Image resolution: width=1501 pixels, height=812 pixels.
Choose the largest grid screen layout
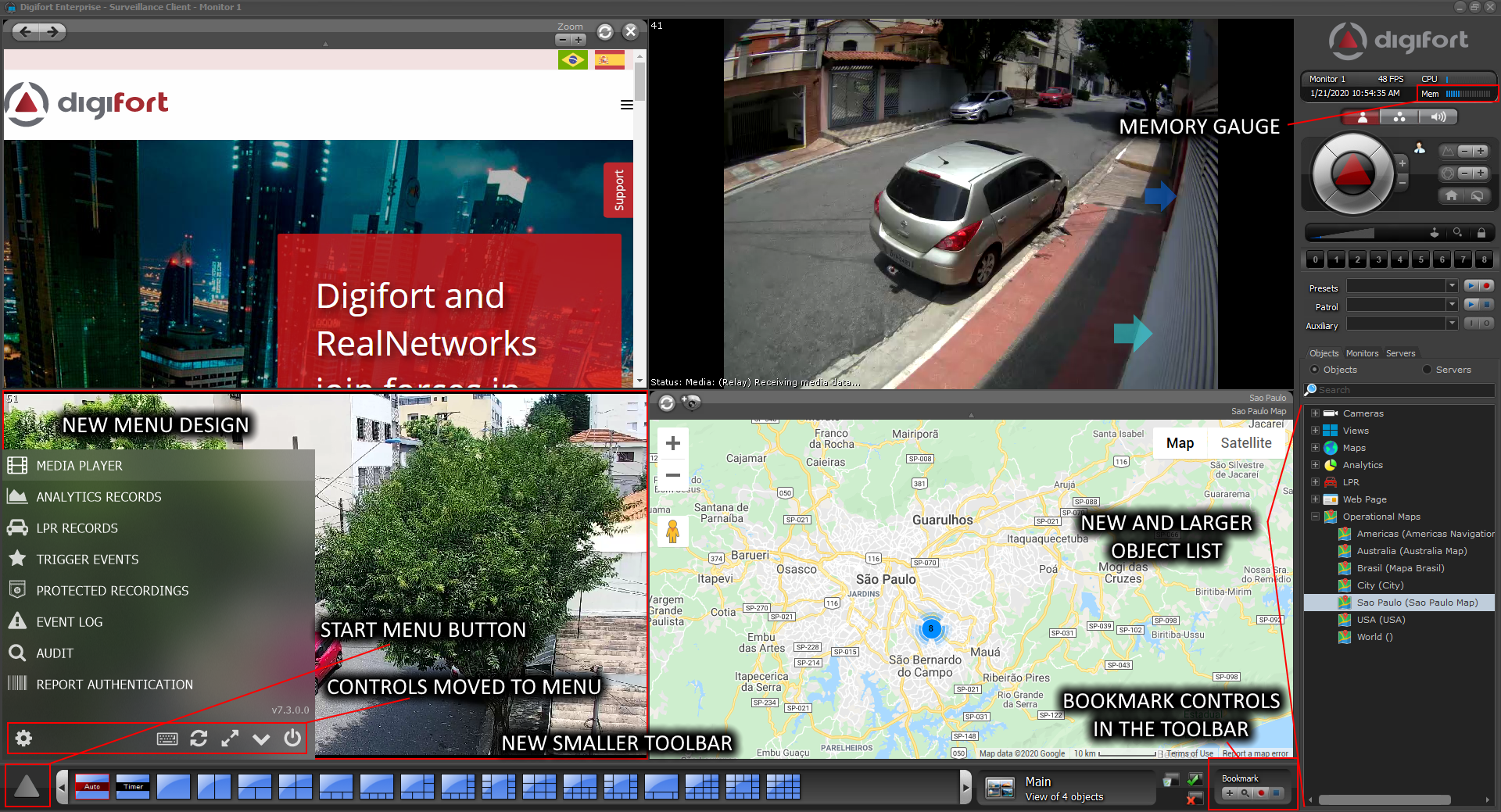tap(783, 786)
